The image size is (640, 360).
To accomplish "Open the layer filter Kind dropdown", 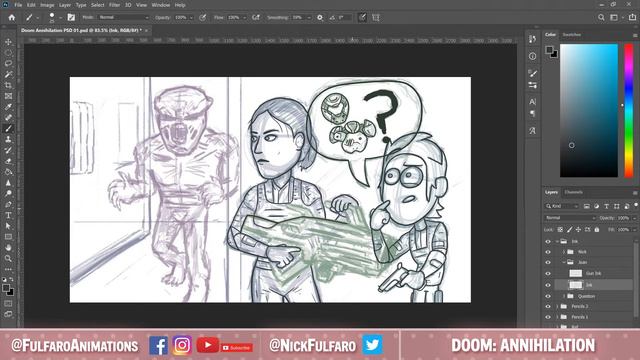I will tap(562, 207).
